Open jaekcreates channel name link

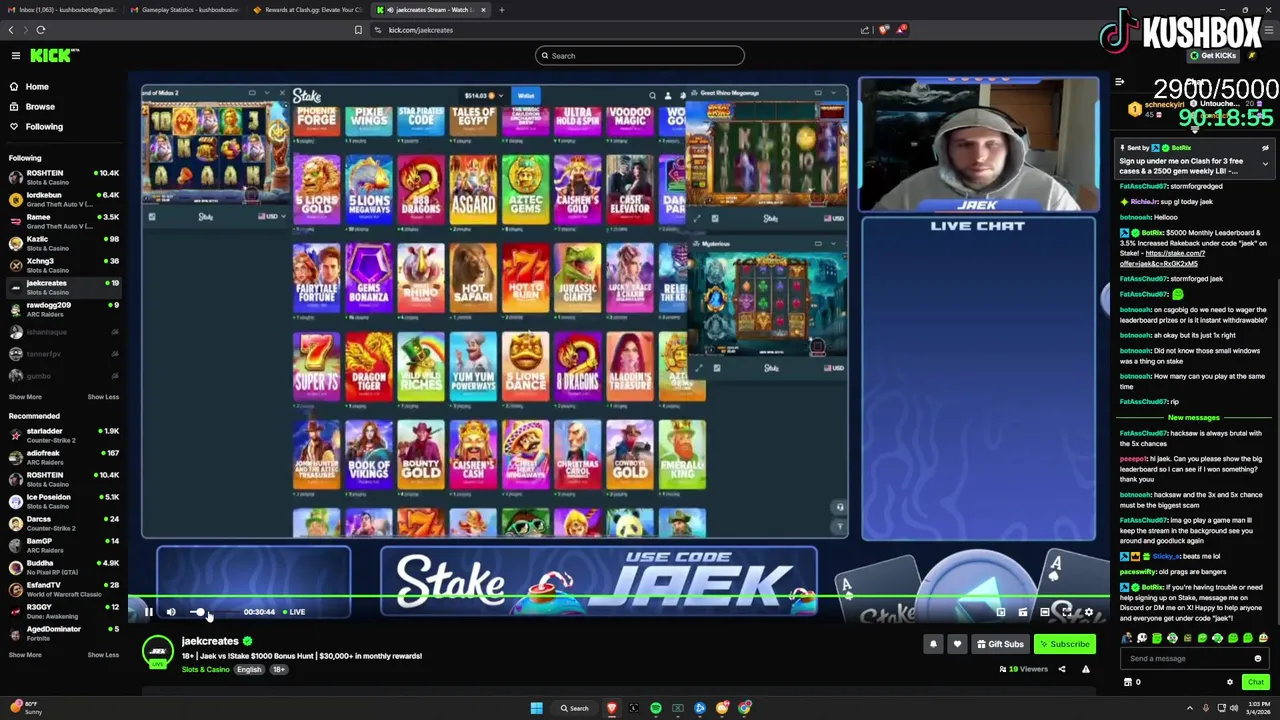tap(210, 641)
